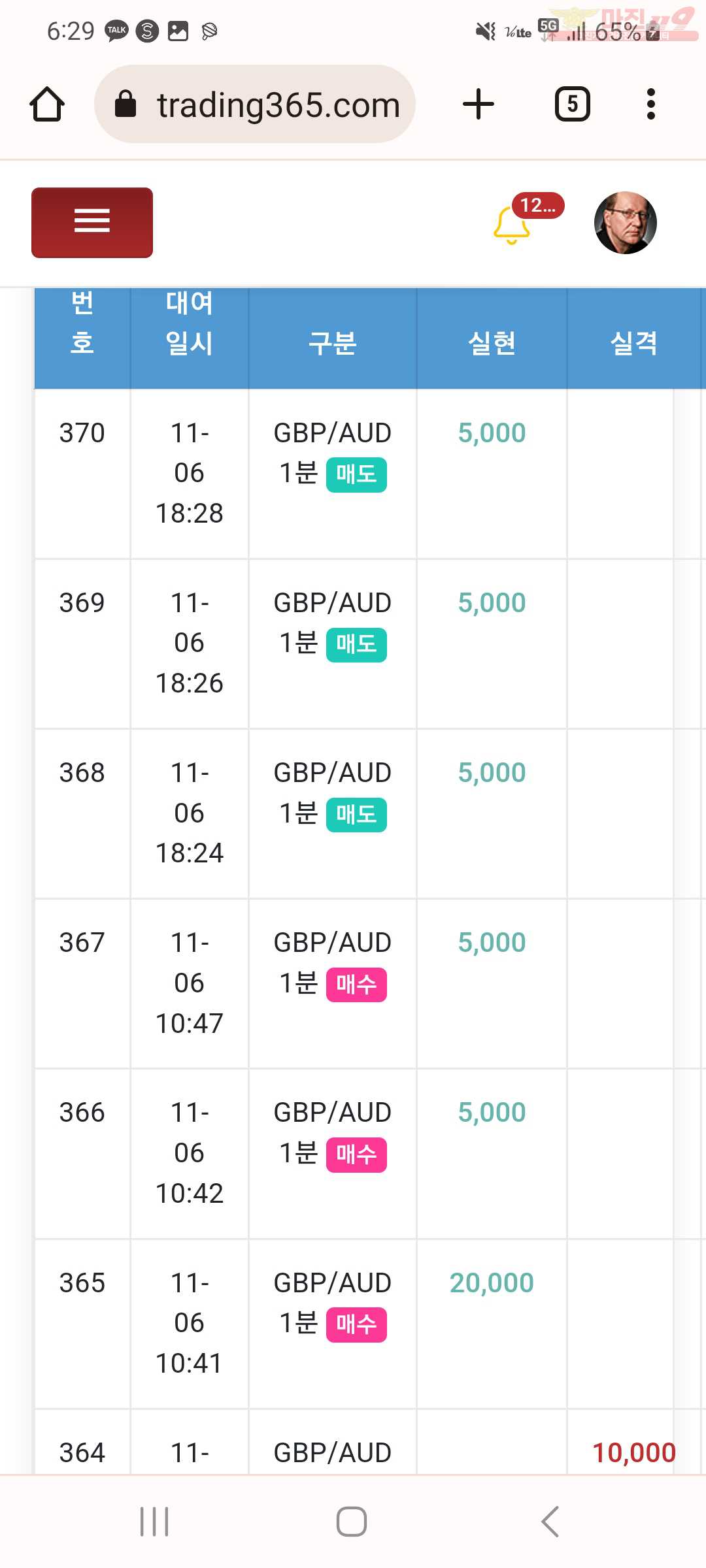
Task: Select the 실현 column header
Action: (x=492, y=343)
